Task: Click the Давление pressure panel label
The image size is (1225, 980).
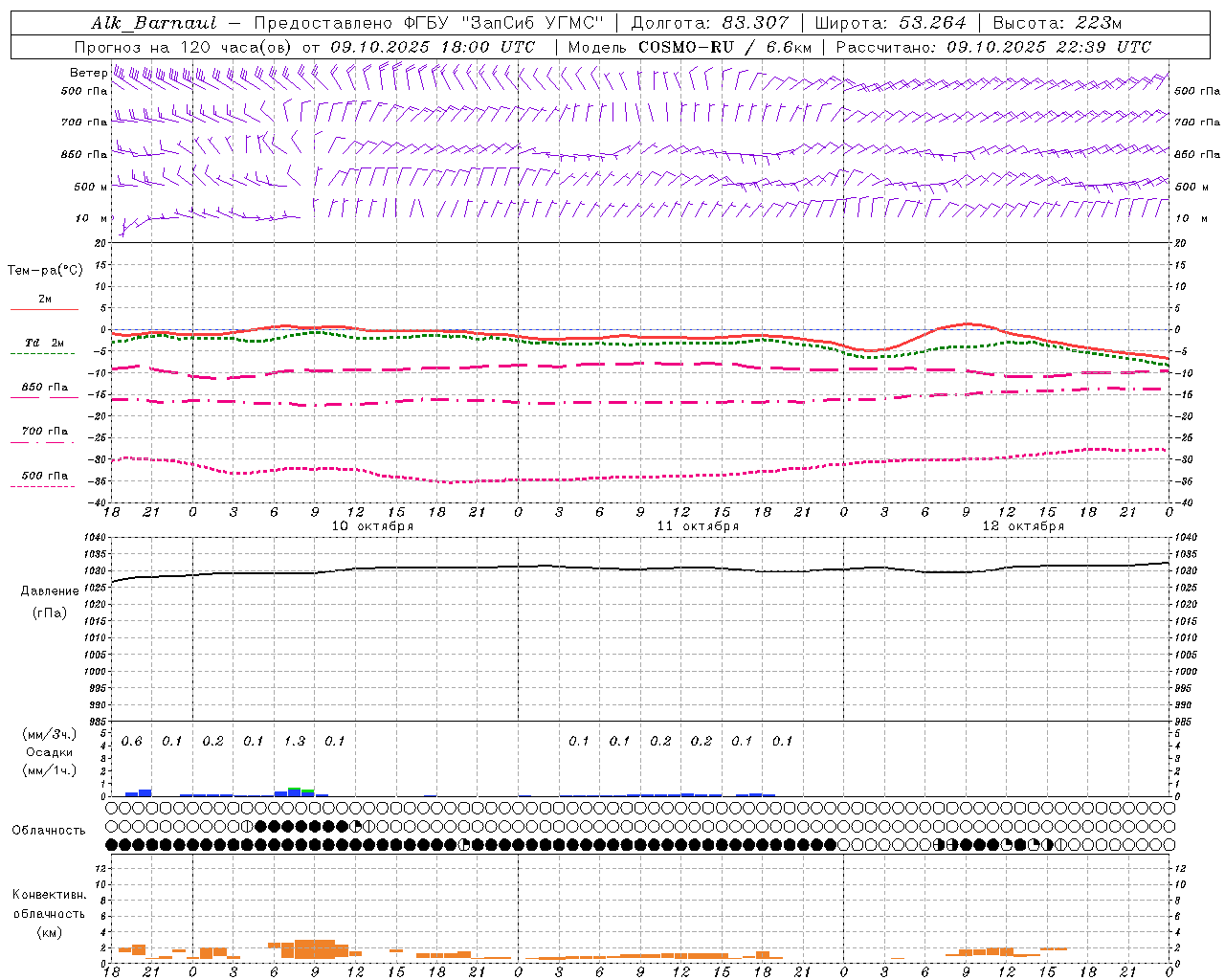Action: tap(50, 591)
